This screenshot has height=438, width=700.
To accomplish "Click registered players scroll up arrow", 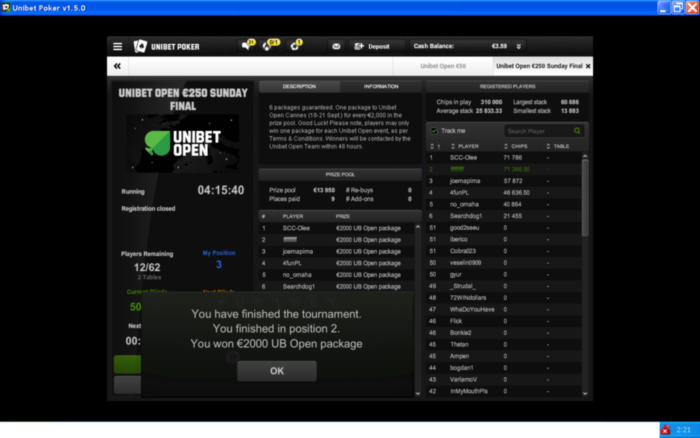I will 585,156.
